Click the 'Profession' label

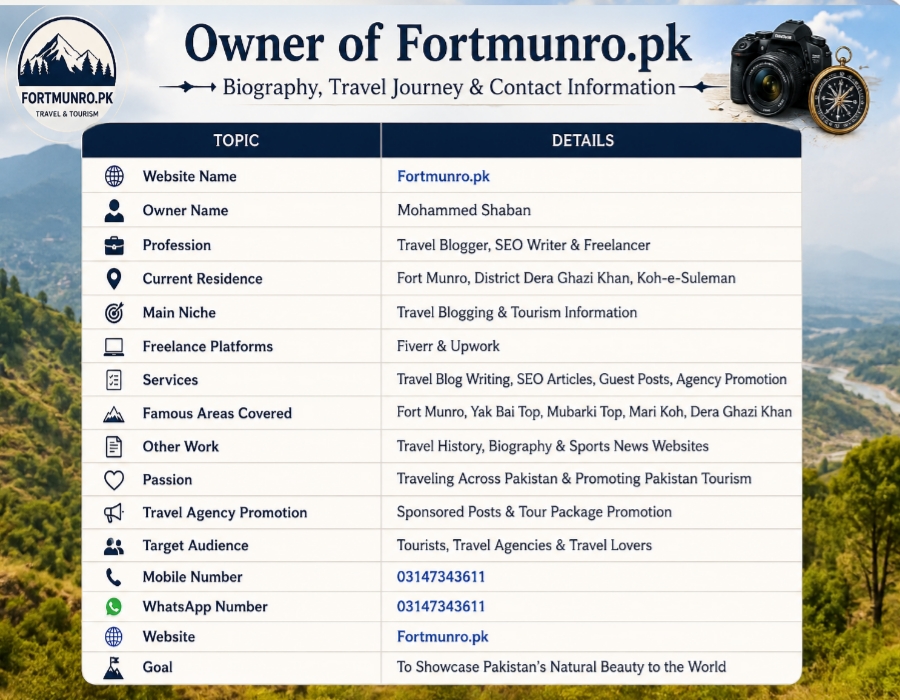tap(177, 245)
